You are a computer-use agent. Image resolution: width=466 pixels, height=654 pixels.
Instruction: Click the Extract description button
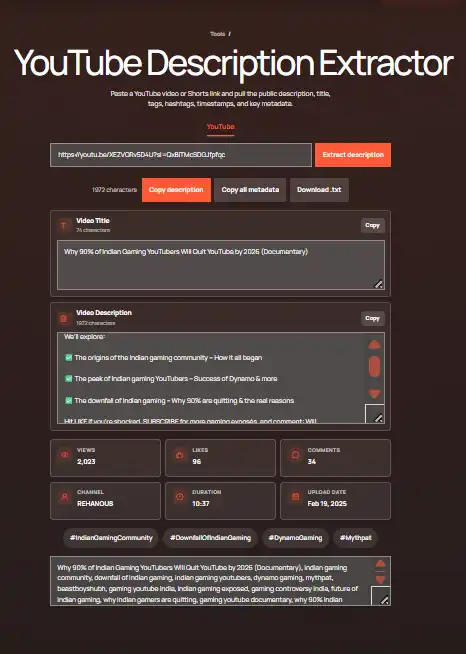(353, 155)
